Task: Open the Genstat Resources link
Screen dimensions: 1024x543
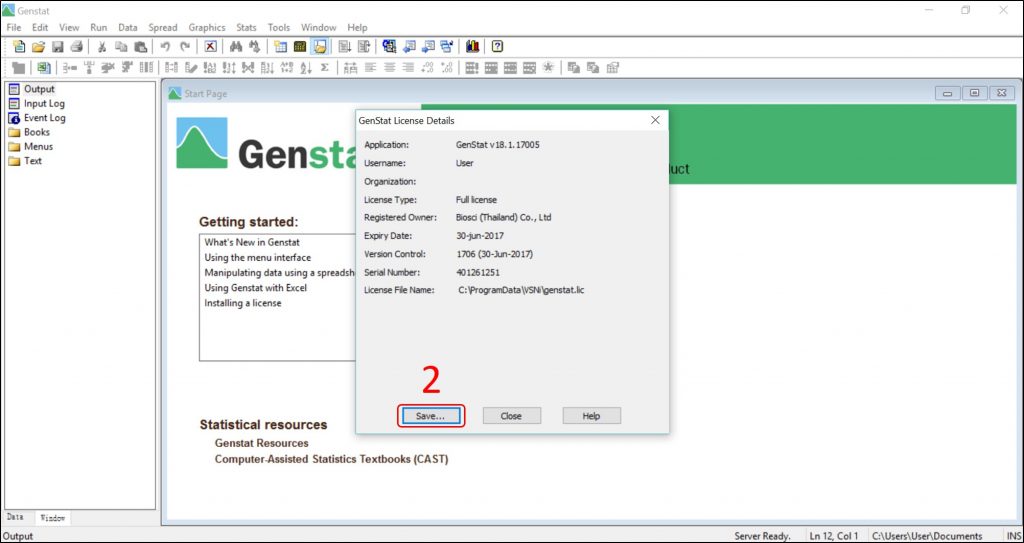Action: (261, 443)
